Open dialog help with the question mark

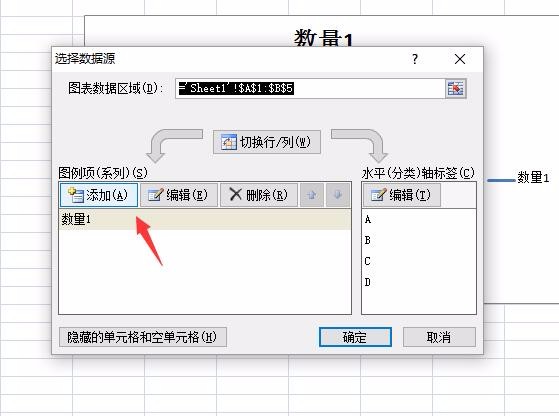(x=415, y=59)
